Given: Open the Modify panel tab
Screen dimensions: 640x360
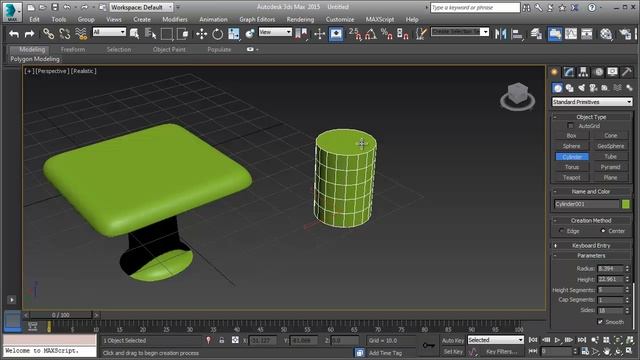Looking at the screenshot, I should tap(569, 72).
